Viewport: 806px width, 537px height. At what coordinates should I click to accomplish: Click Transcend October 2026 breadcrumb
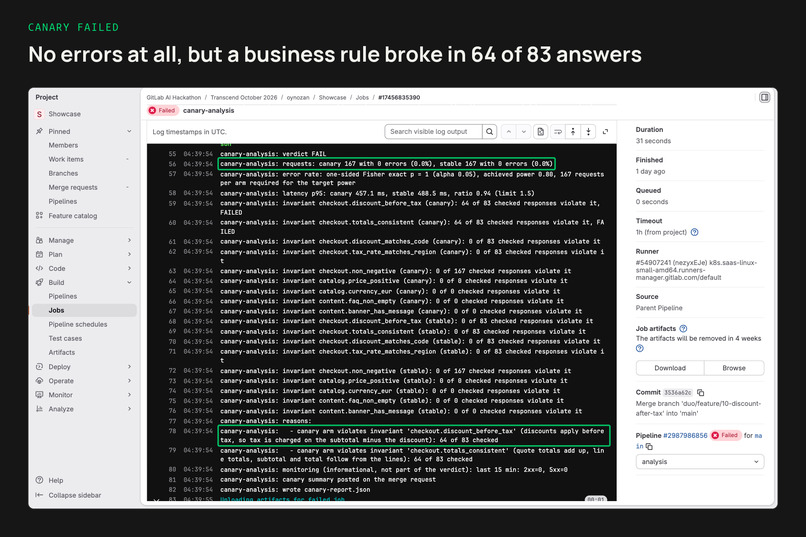coord(244,97)
